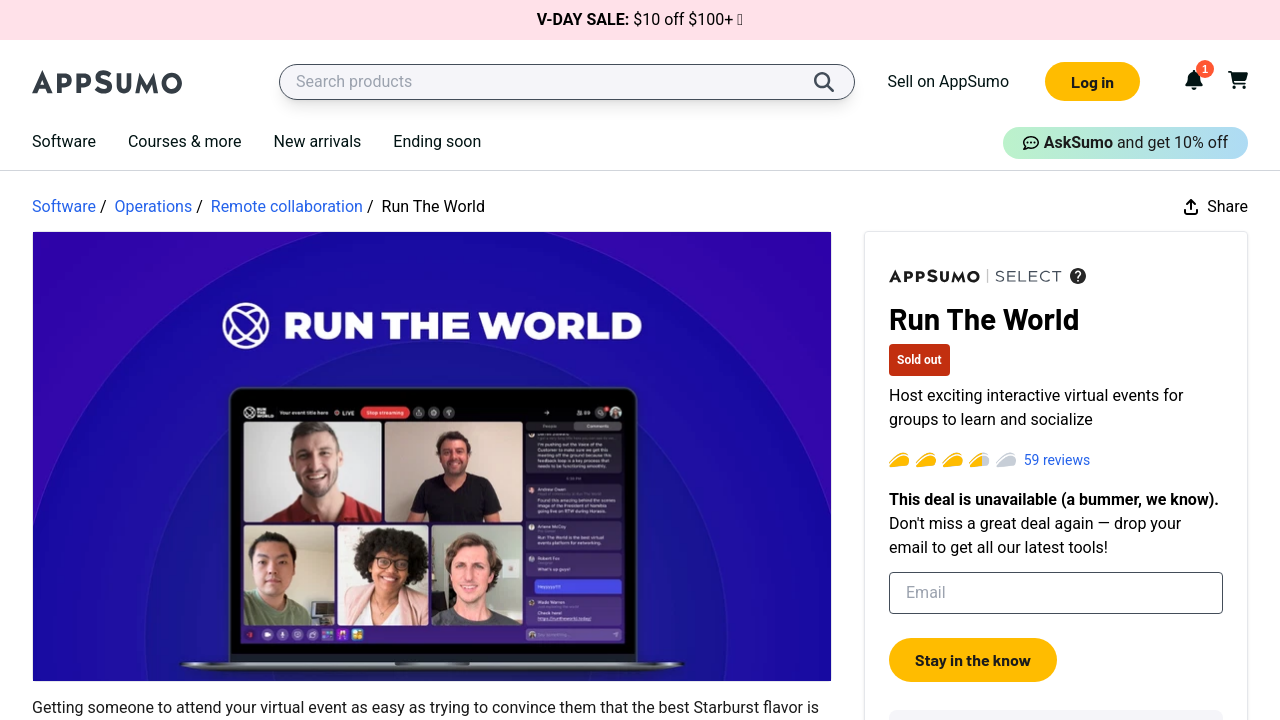Click the Run The World product image

point(432,456)
